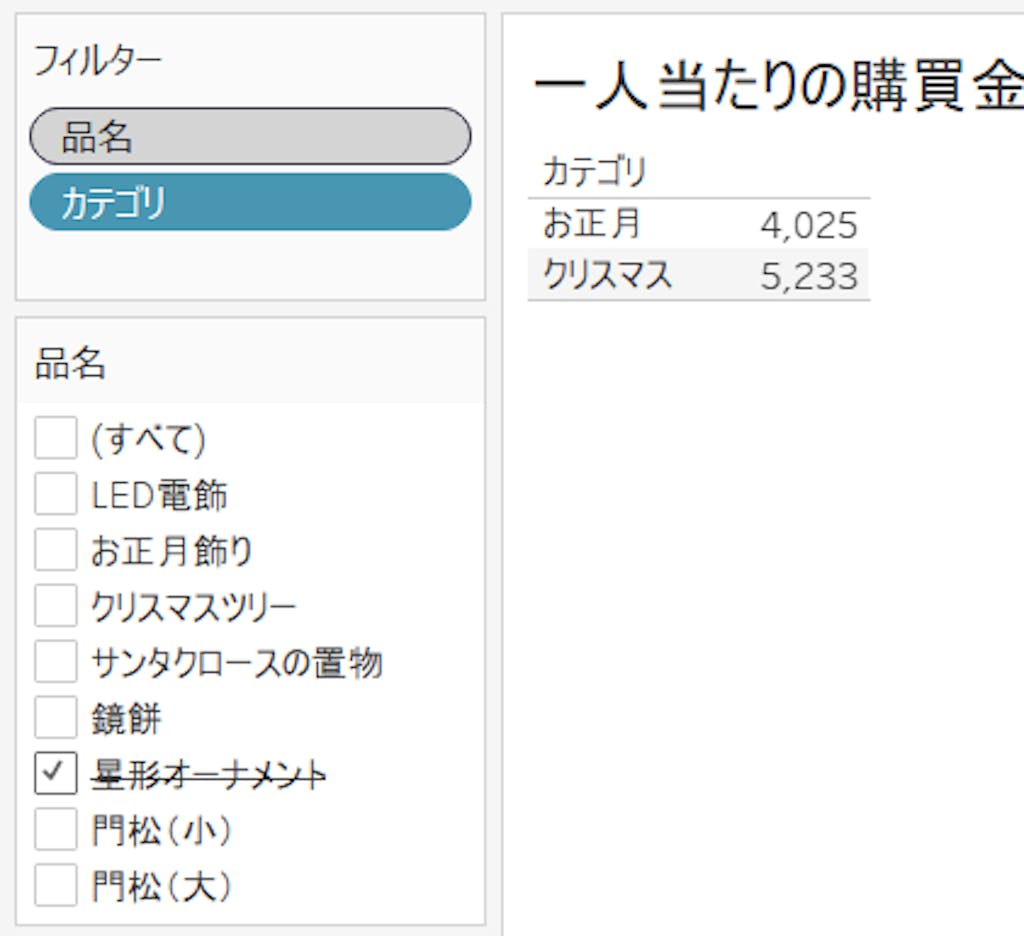This screenshot has height=936, width=1024.
Task: Tick the お正月飾り checkbox
Action: pyautogui.click(x=55, y=550)
